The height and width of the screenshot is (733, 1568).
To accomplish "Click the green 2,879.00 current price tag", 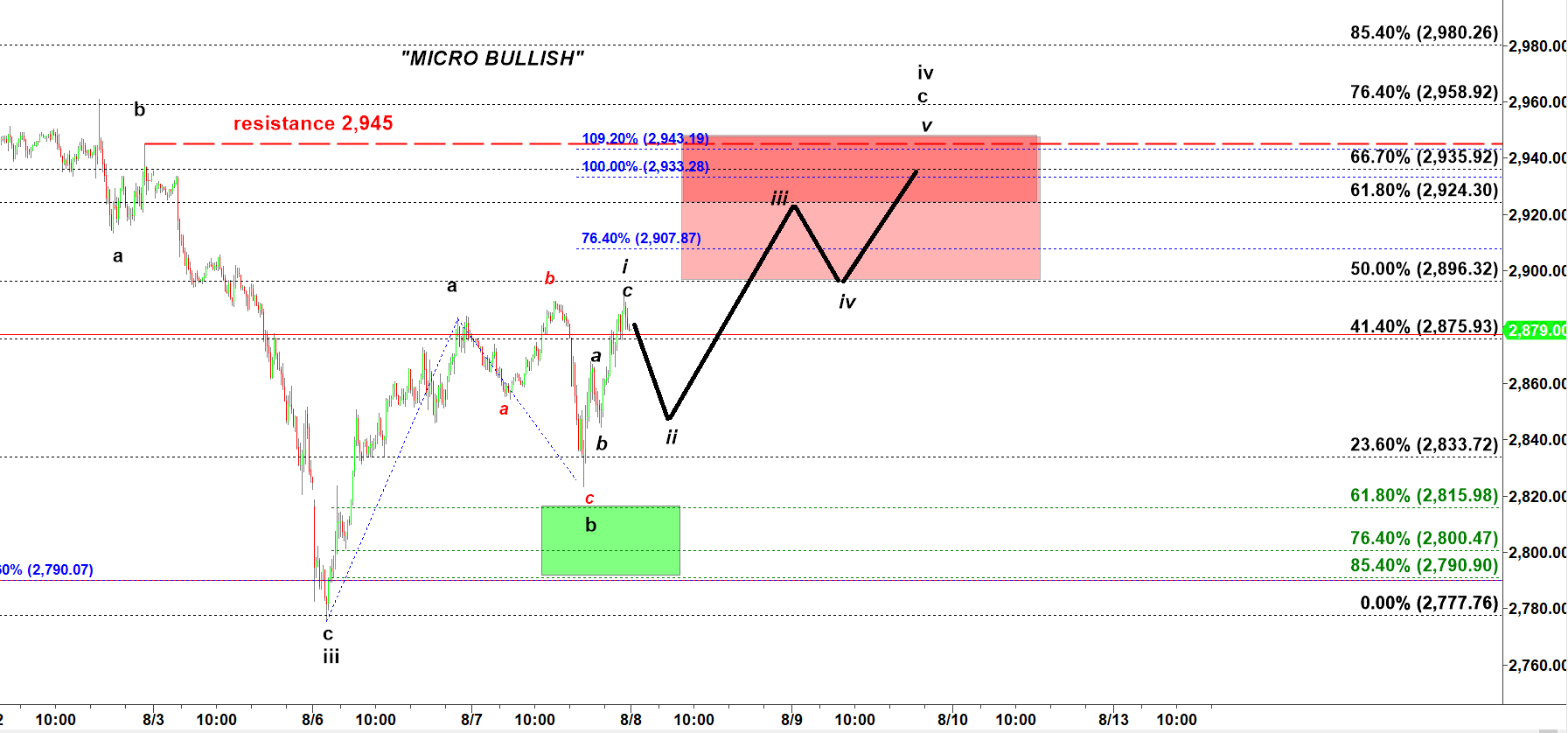I will (x=1536, y=330).
